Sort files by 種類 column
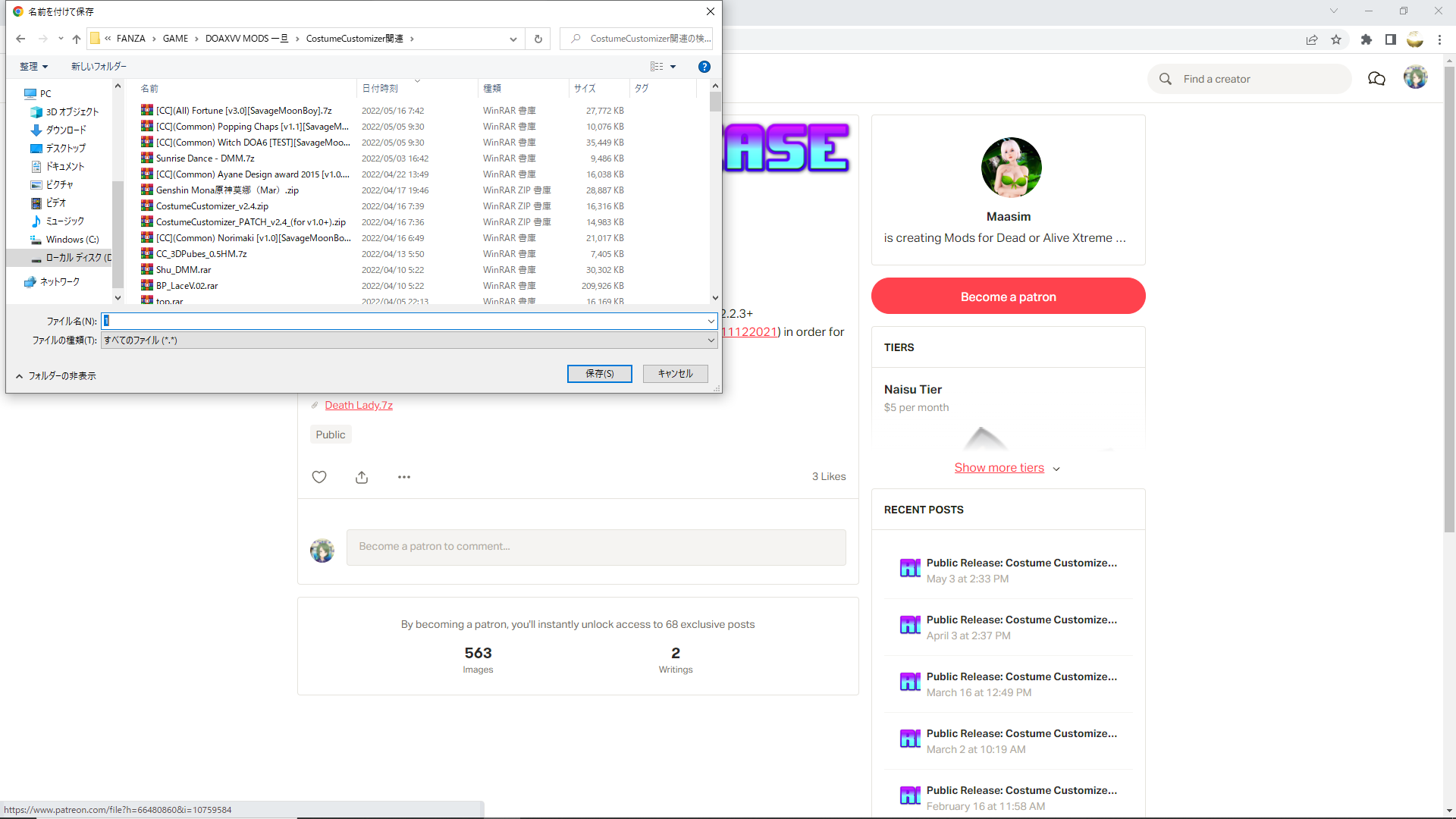1456x819 pixels. tap(523, 88)
